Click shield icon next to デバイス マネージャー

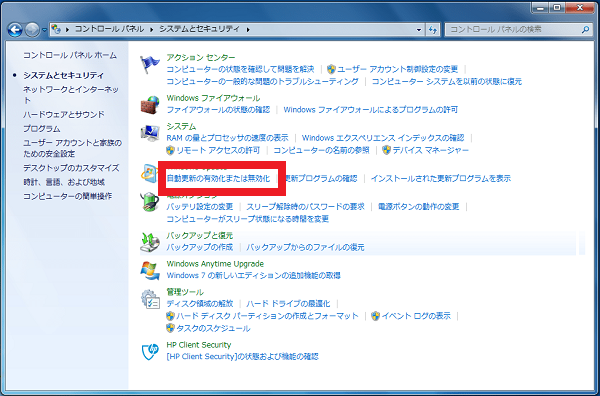click(386, 150)
